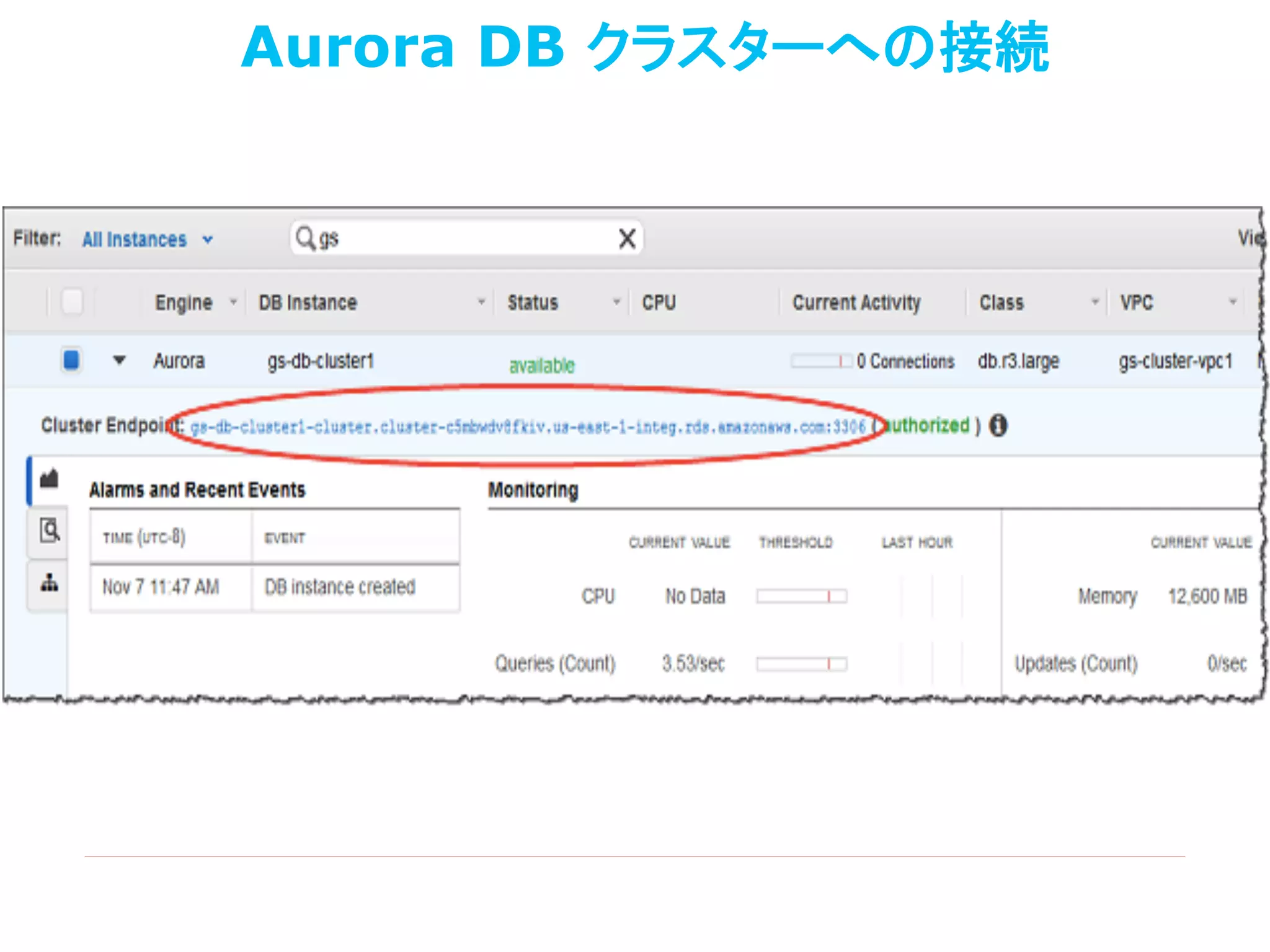Click the 12,600 MB memory value
1270x952 pixels.
click(x=1207, y=596)
